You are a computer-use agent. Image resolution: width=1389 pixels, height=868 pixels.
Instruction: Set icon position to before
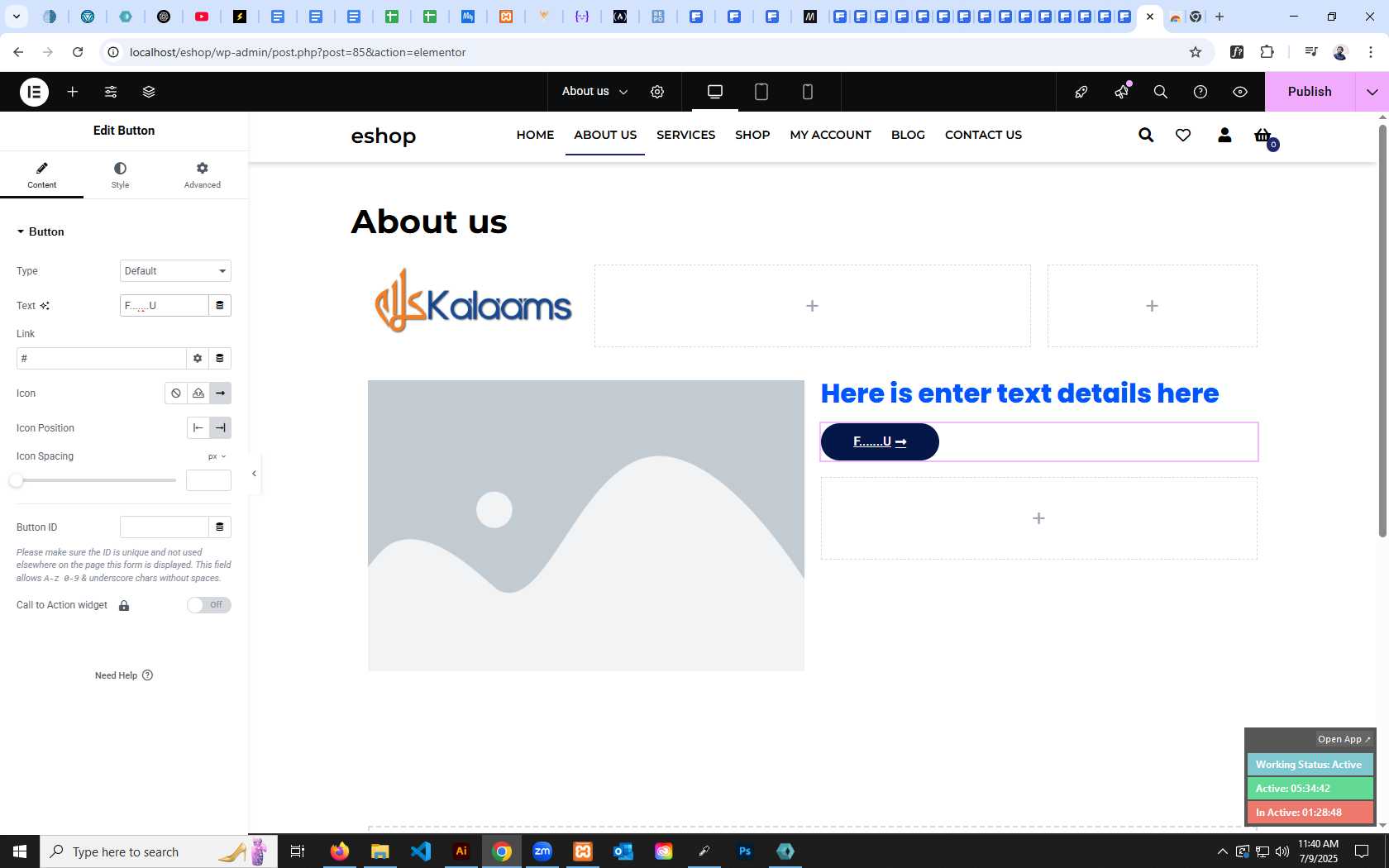[198, 428]
